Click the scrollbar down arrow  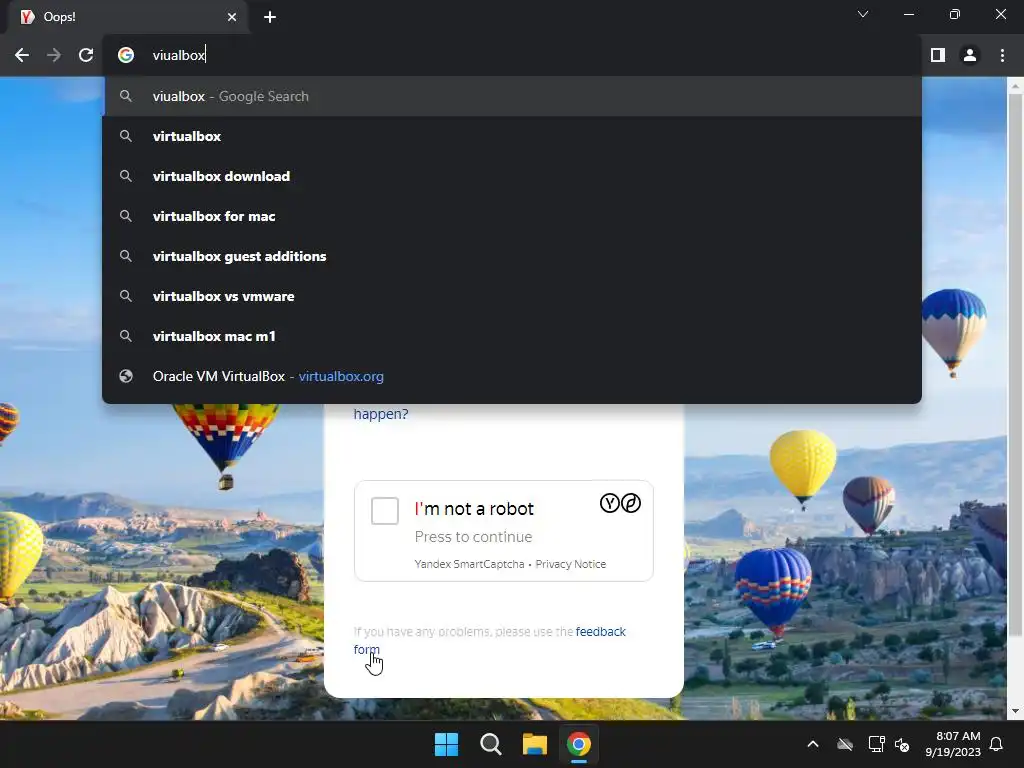click(x=1015, y=711)
